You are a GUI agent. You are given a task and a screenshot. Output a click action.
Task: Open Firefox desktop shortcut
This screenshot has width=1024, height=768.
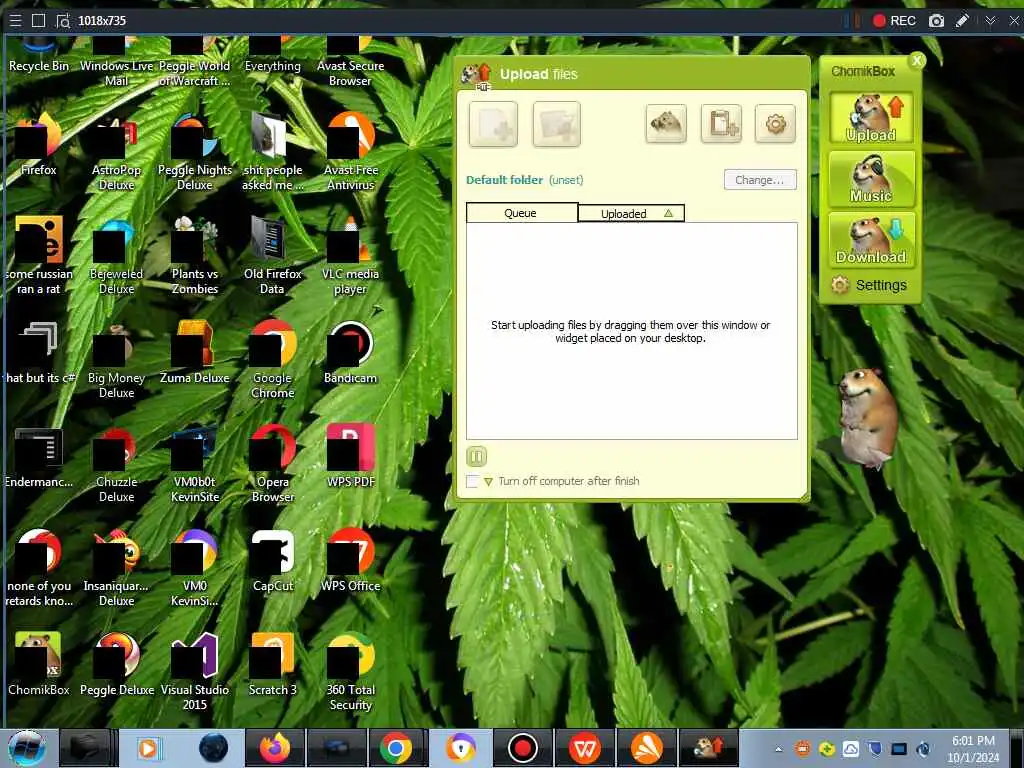39,144
